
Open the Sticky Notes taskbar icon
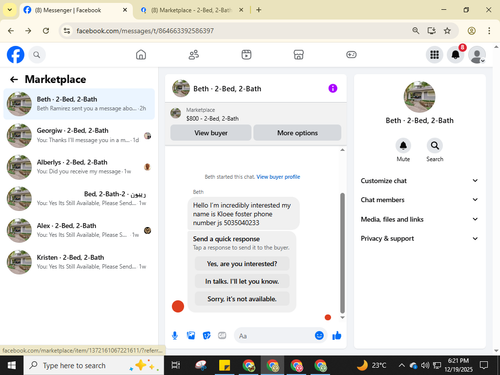click(x=224, y=366)
